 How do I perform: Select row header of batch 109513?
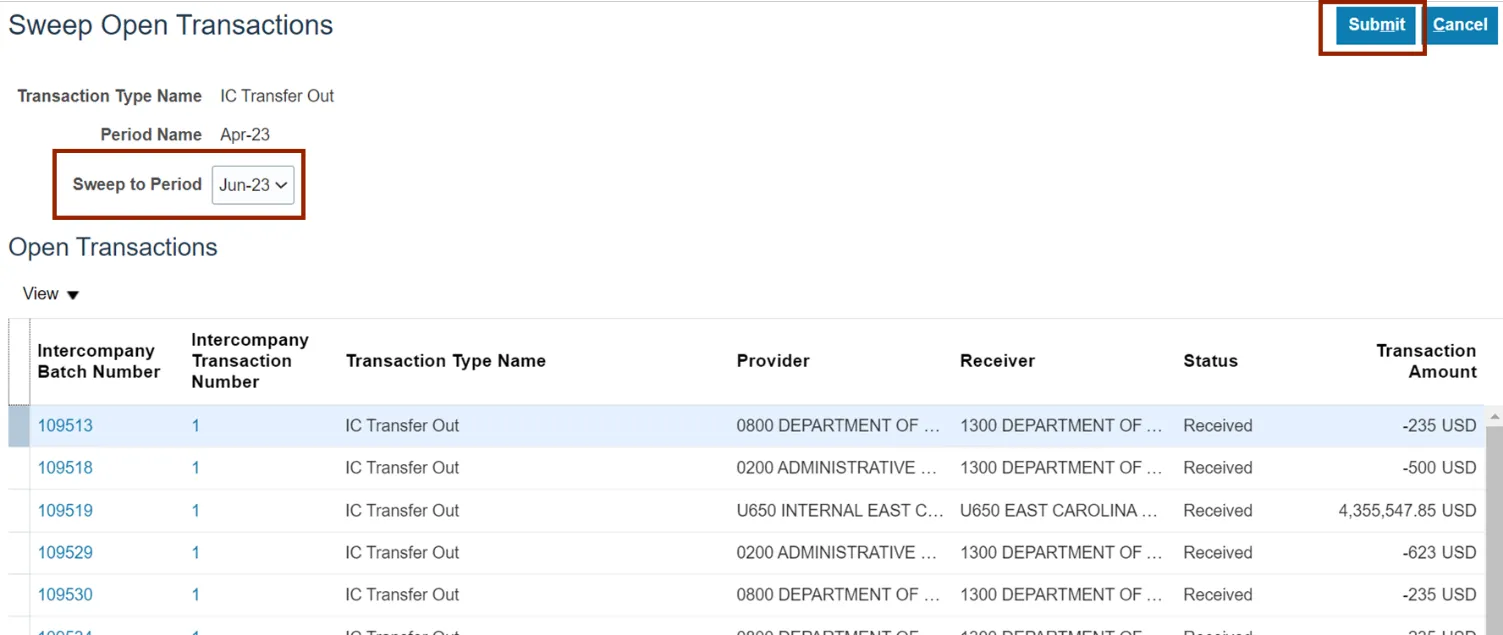19,426
